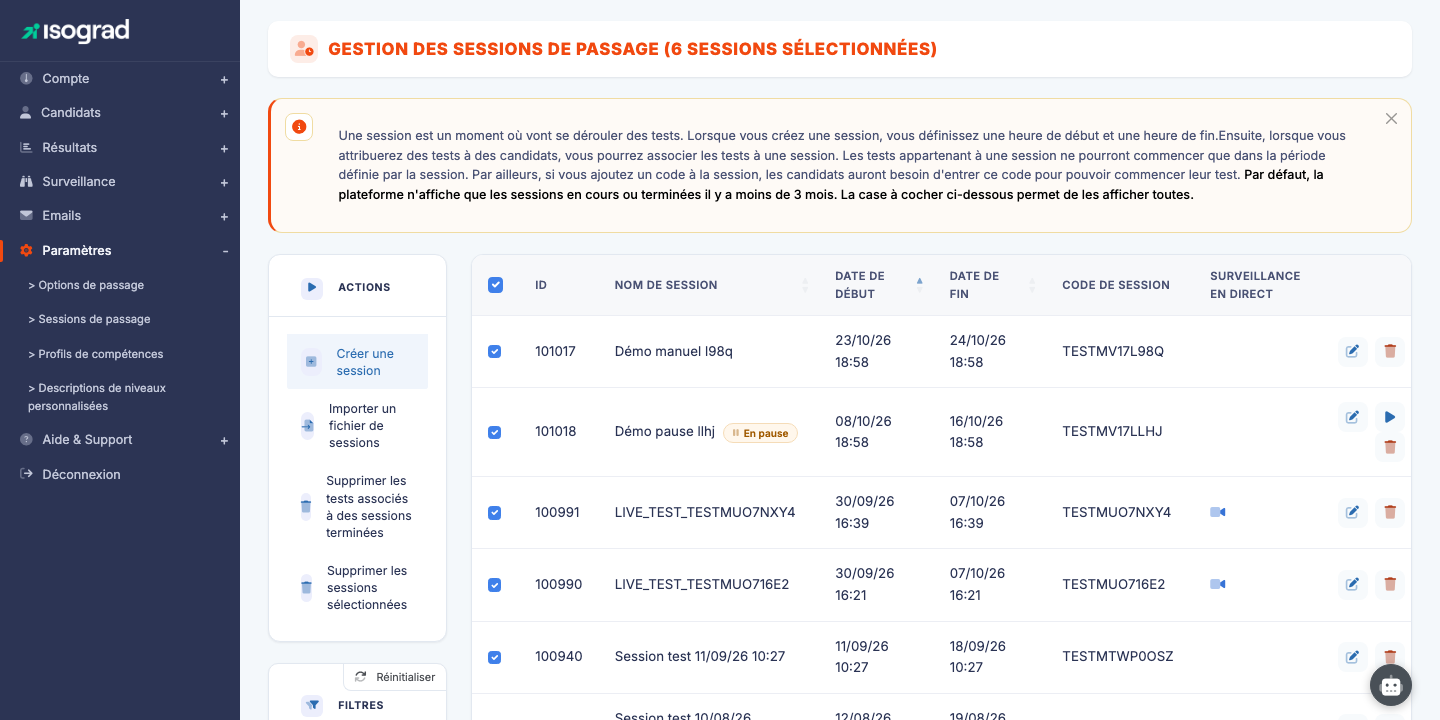Click the Déconnexion logout icon

tap(26, 474)
